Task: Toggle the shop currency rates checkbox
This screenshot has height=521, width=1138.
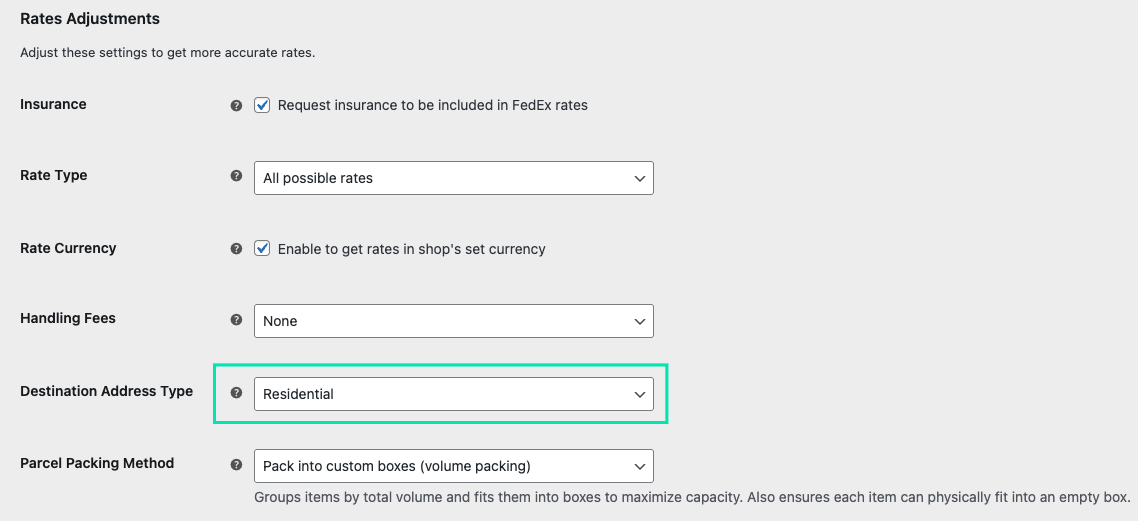Action: (x=262, y=249)
